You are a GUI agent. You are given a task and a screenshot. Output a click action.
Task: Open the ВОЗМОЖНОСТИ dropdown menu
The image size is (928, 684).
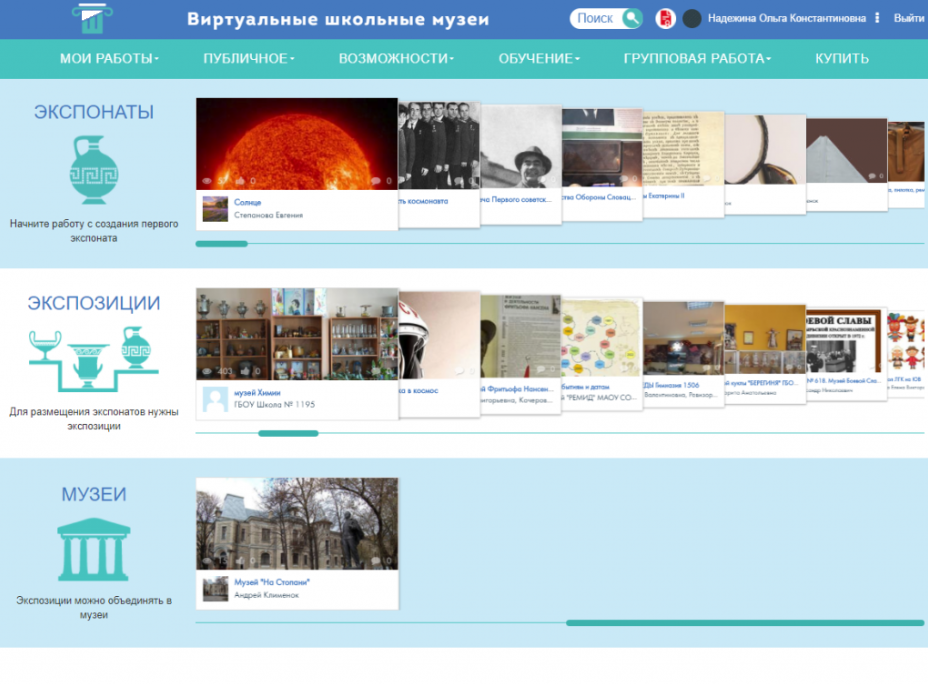click(x=396, y=59)
